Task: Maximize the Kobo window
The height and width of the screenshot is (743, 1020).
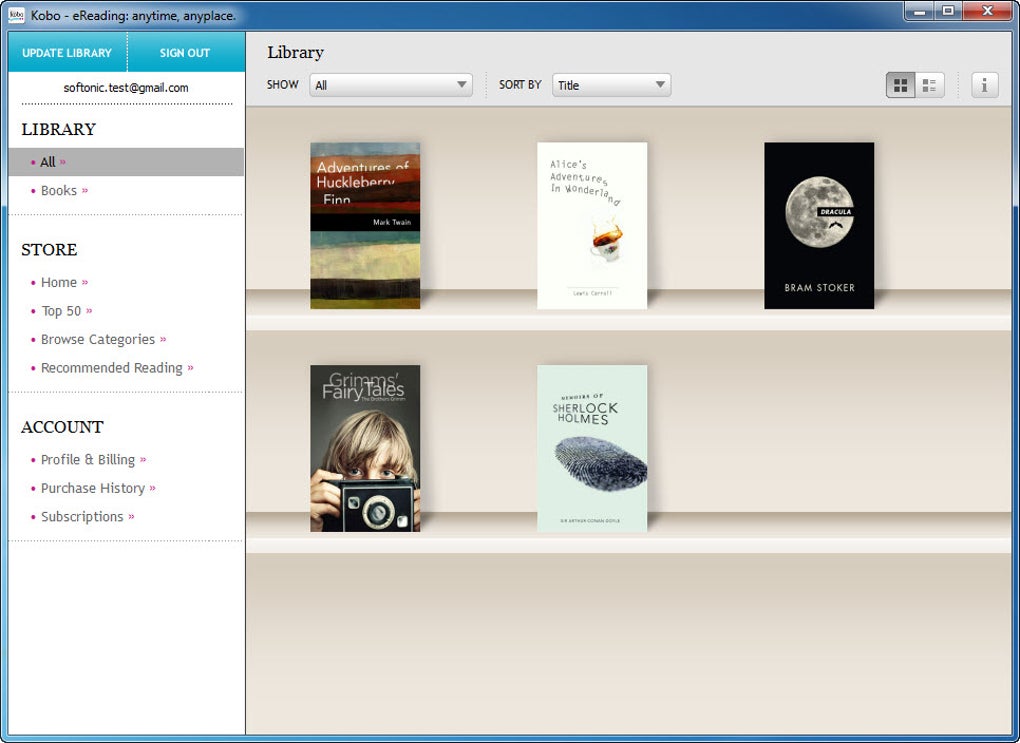Action: (948, 11)
